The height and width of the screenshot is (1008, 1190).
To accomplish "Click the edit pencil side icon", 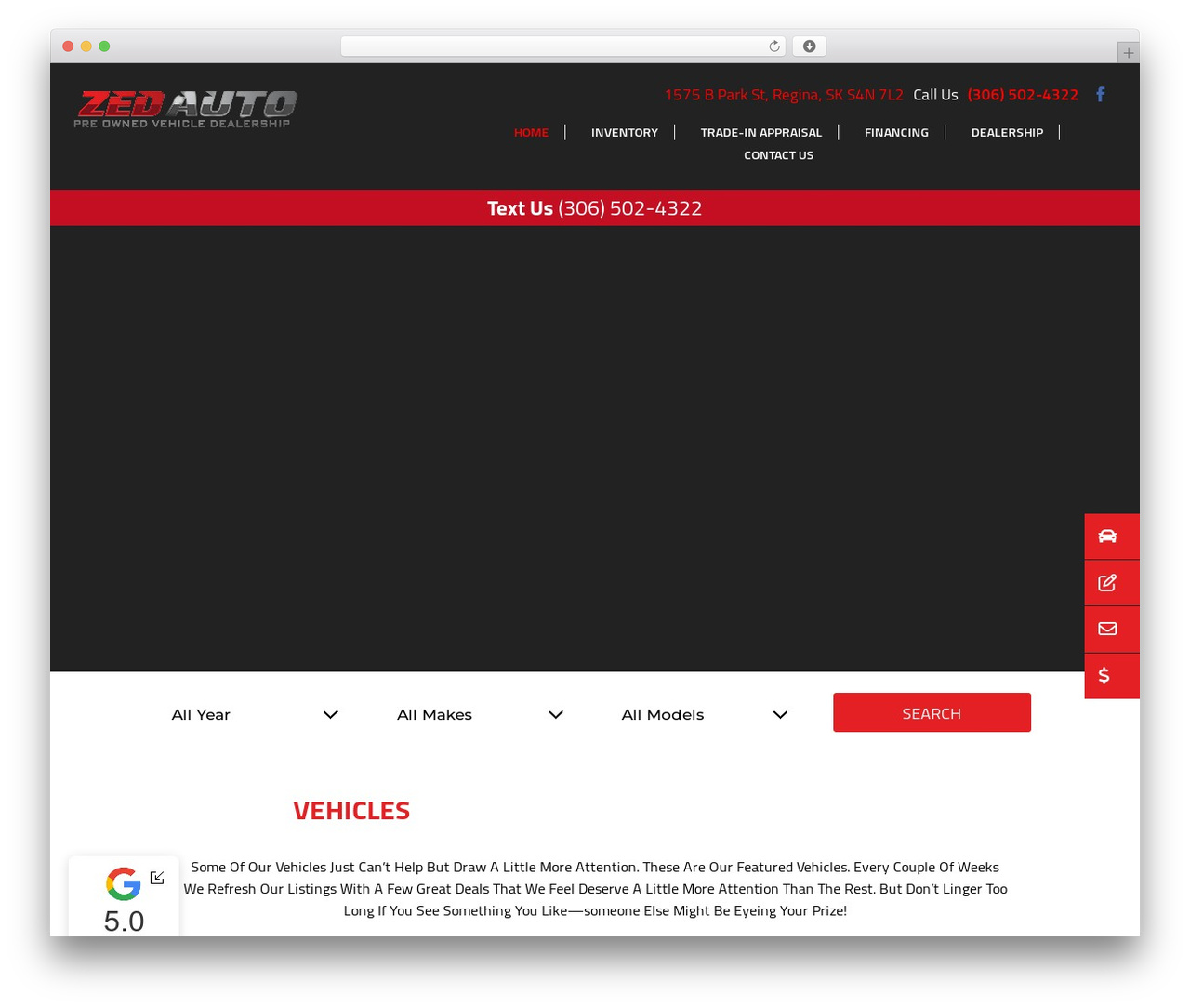I will coord(1107,583).
